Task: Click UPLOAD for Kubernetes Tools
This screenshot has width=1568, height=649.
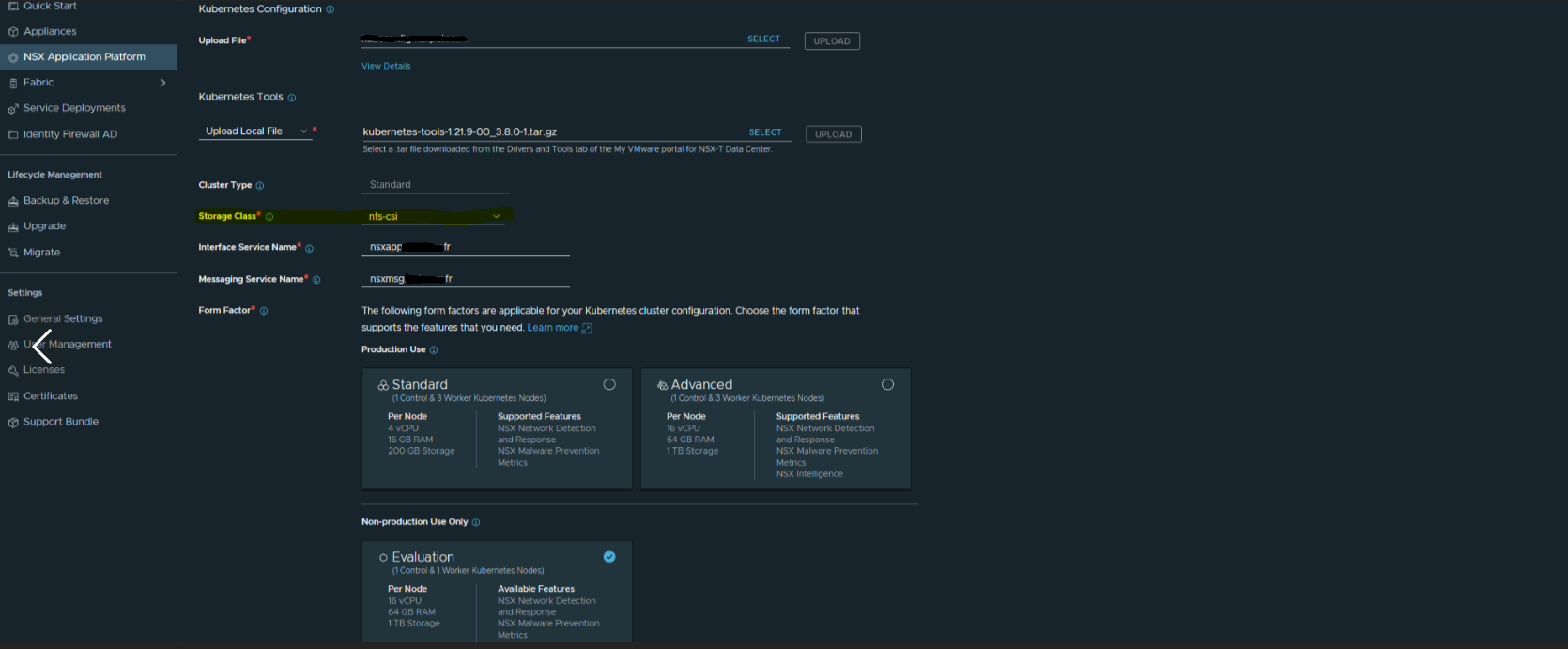Action: (x=834, y=134)
